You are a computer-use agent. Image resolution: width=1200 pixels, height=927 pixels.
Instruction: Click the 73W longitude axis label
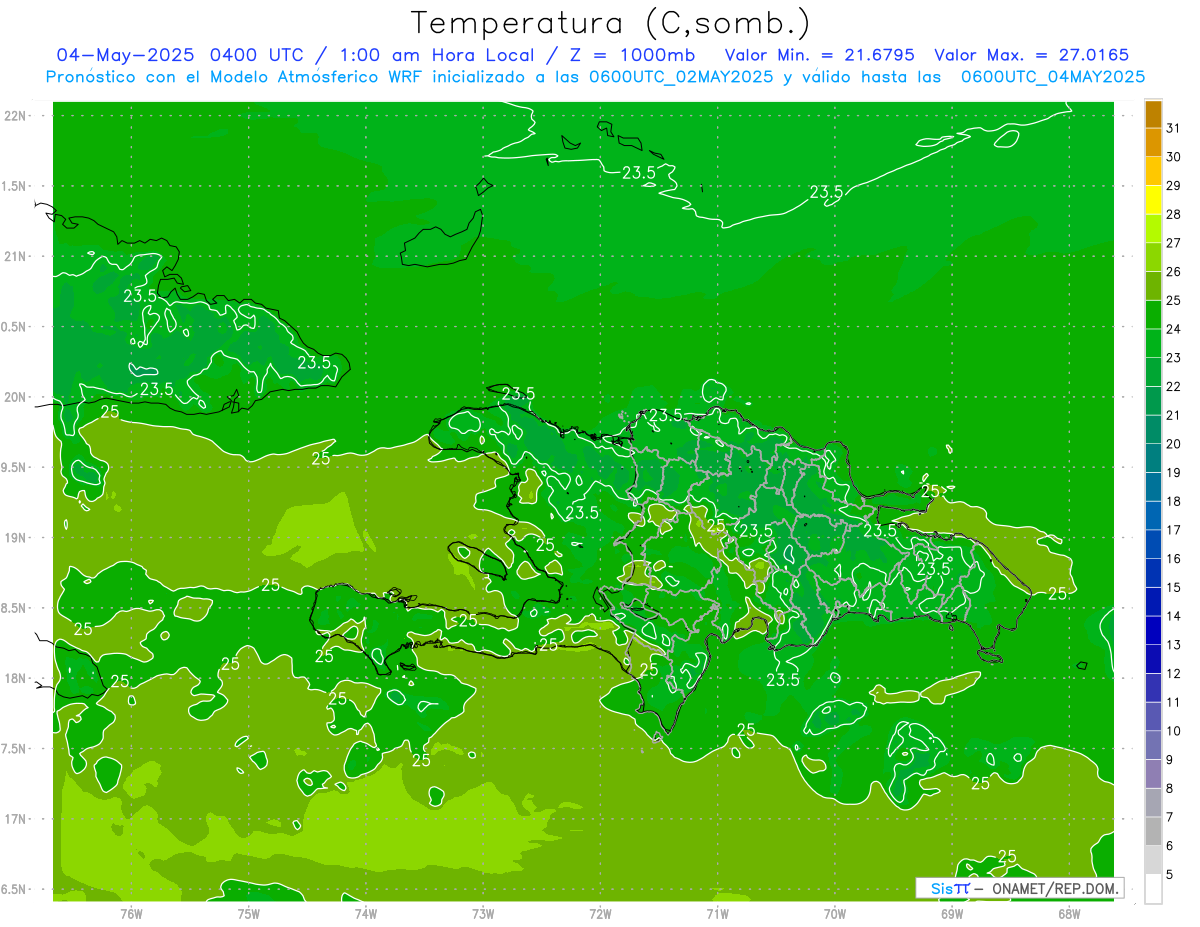(x=483, y=913)
